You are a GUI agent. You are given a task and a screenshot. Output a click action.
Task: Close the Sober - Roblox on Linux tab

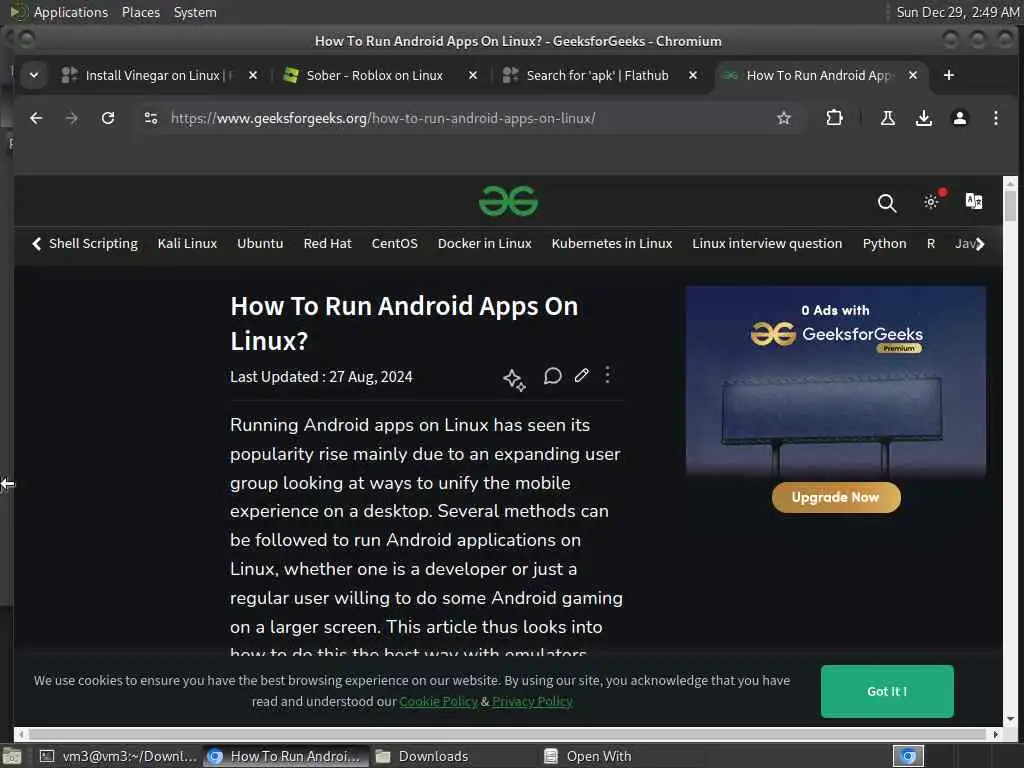(473, 75)
